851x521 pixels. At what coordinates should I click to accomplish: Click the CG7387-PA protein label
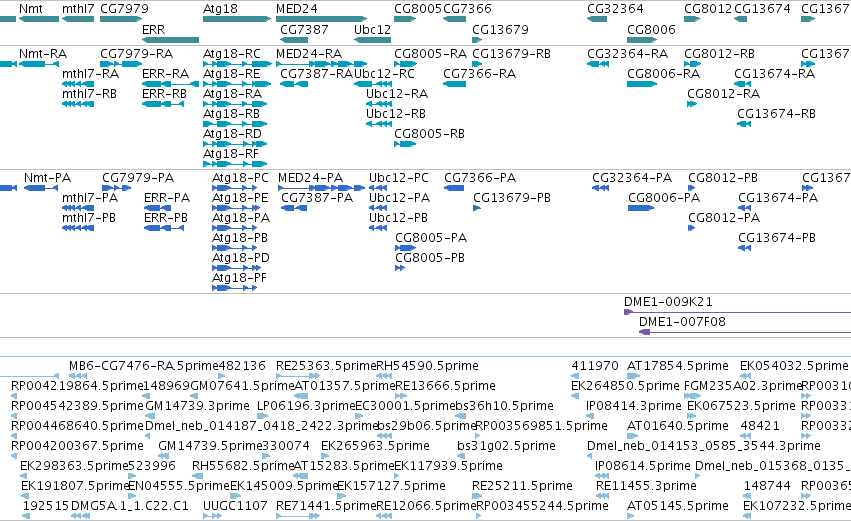point(317,198)
